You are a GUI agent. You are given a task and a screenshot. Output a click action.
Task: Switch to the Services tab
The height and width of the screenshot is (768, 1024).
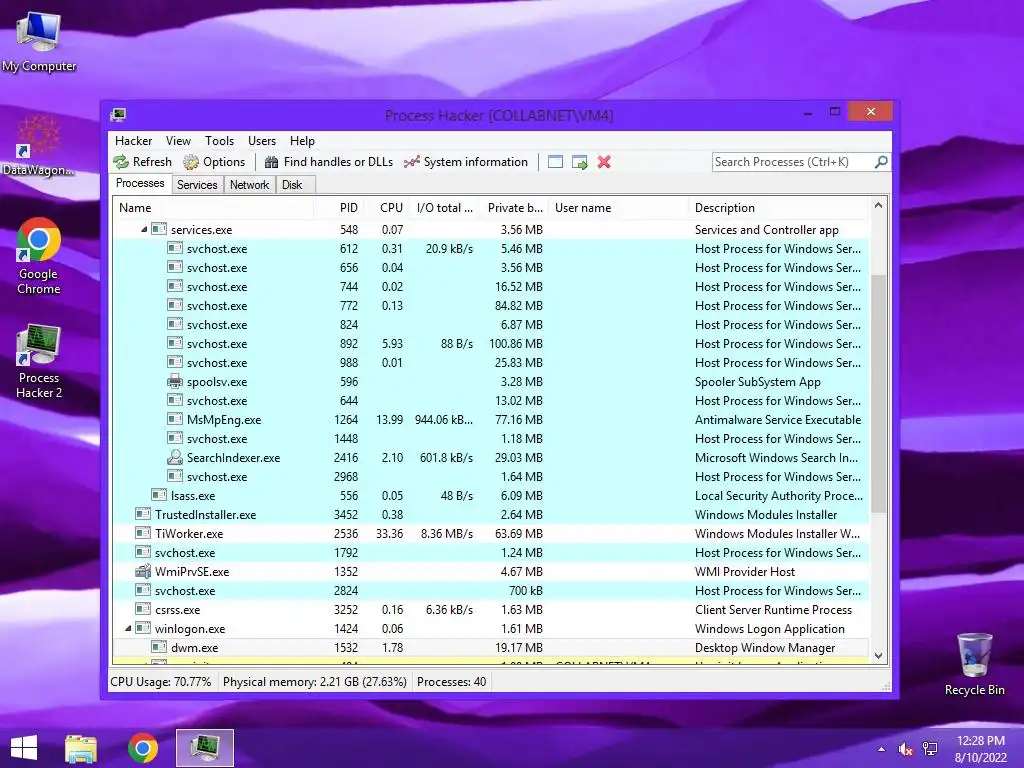tap(197, 185)
